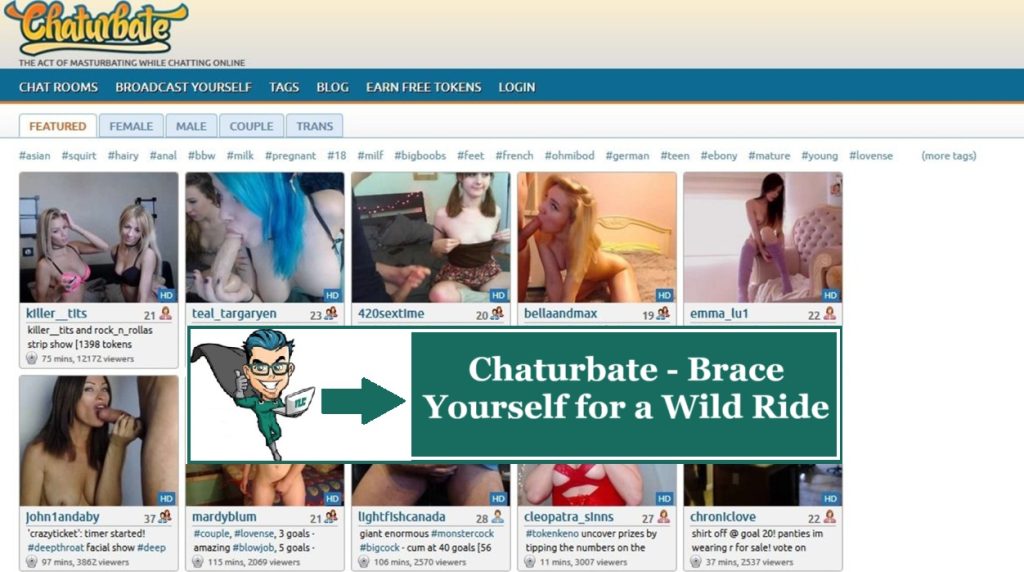Click the gender icon beside bellaandmax's age
This screenshot has width=1024, height=572.
click(x=663, y=314)
